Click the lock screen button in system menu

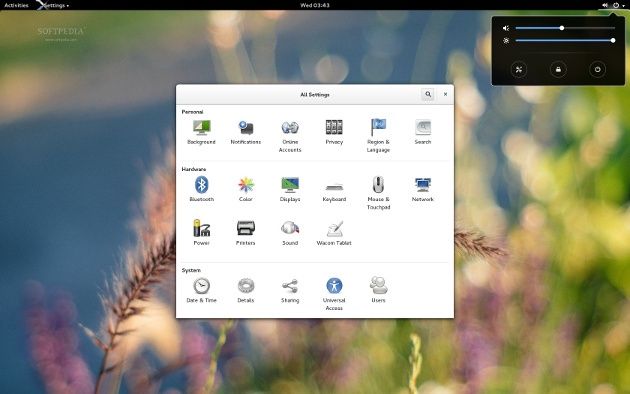(558, 69)
